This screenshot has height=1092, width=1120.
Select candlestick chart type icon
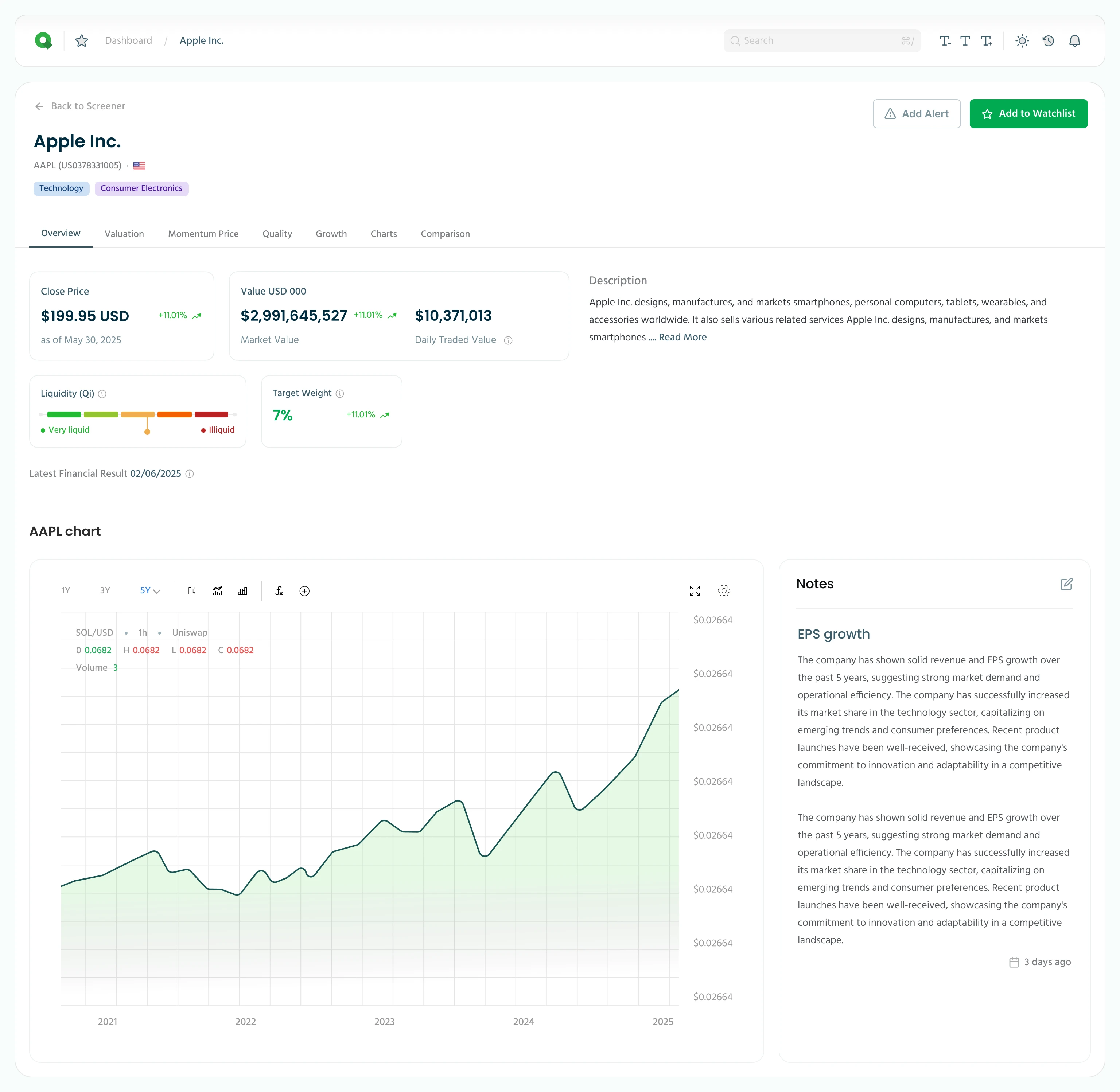point(192,591)
